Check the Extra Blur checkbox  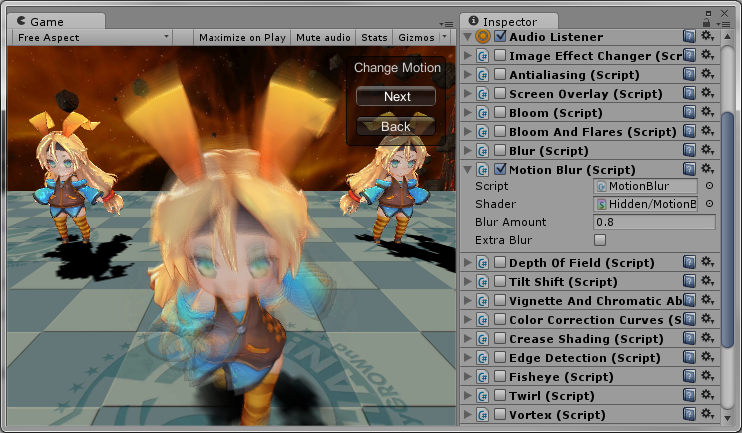(600, 240)
